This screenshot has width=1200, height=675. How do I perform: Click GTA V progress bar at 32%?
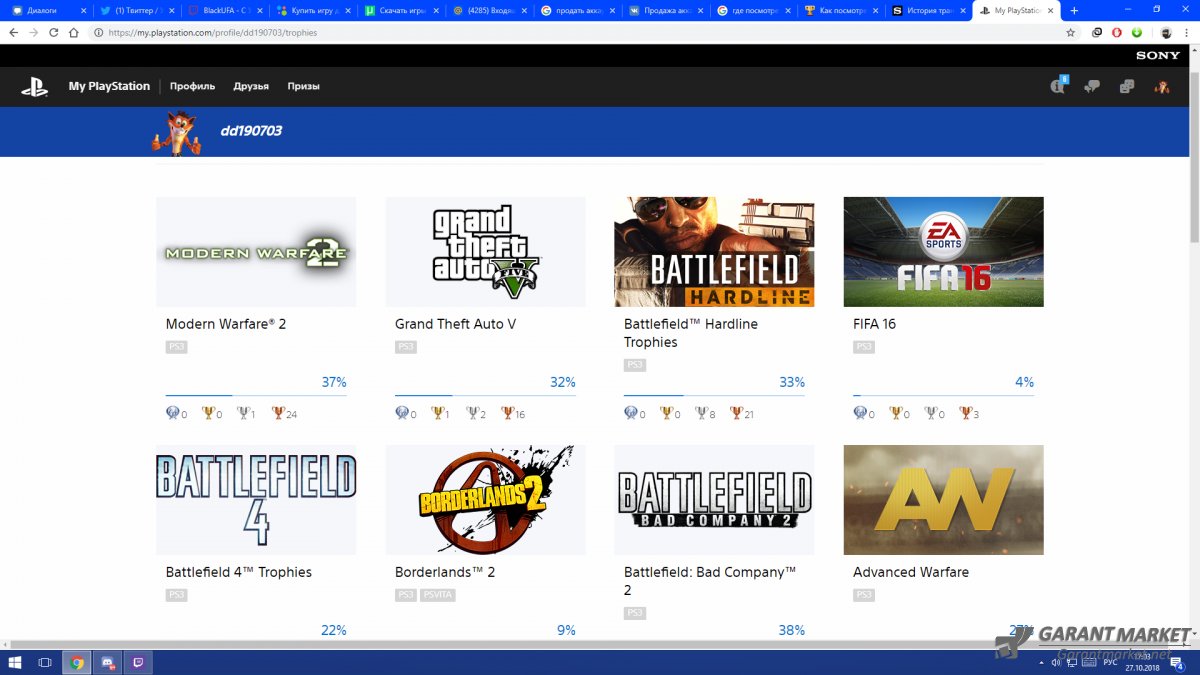[485, 395]
